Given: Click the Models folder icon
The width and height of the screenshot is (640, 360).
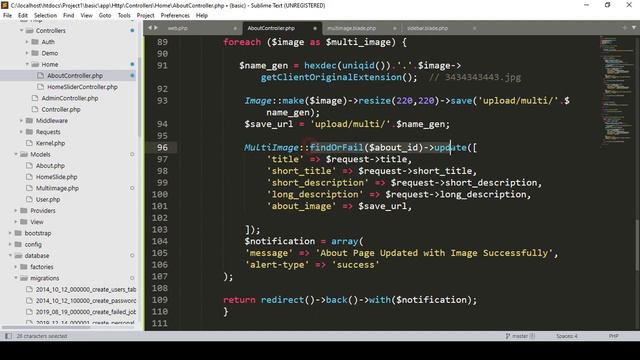Looking at the screenshot, I should coord(24,154).
